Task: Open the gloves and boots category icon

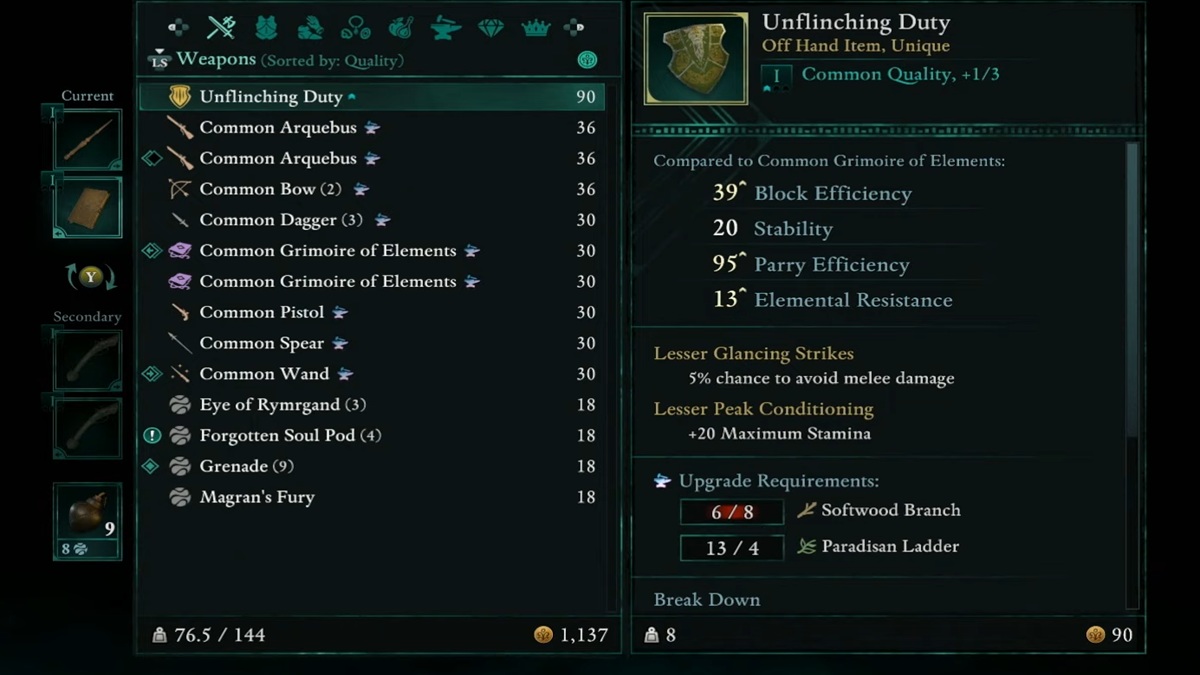Action: click(310, 28)
